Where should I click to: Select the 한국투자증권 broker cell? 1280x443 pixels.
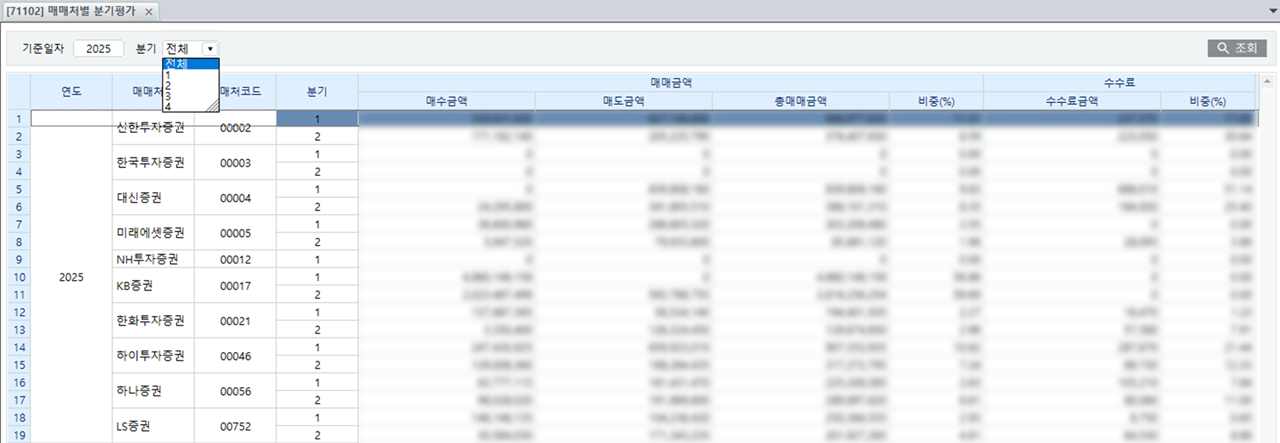click(153, 162)
